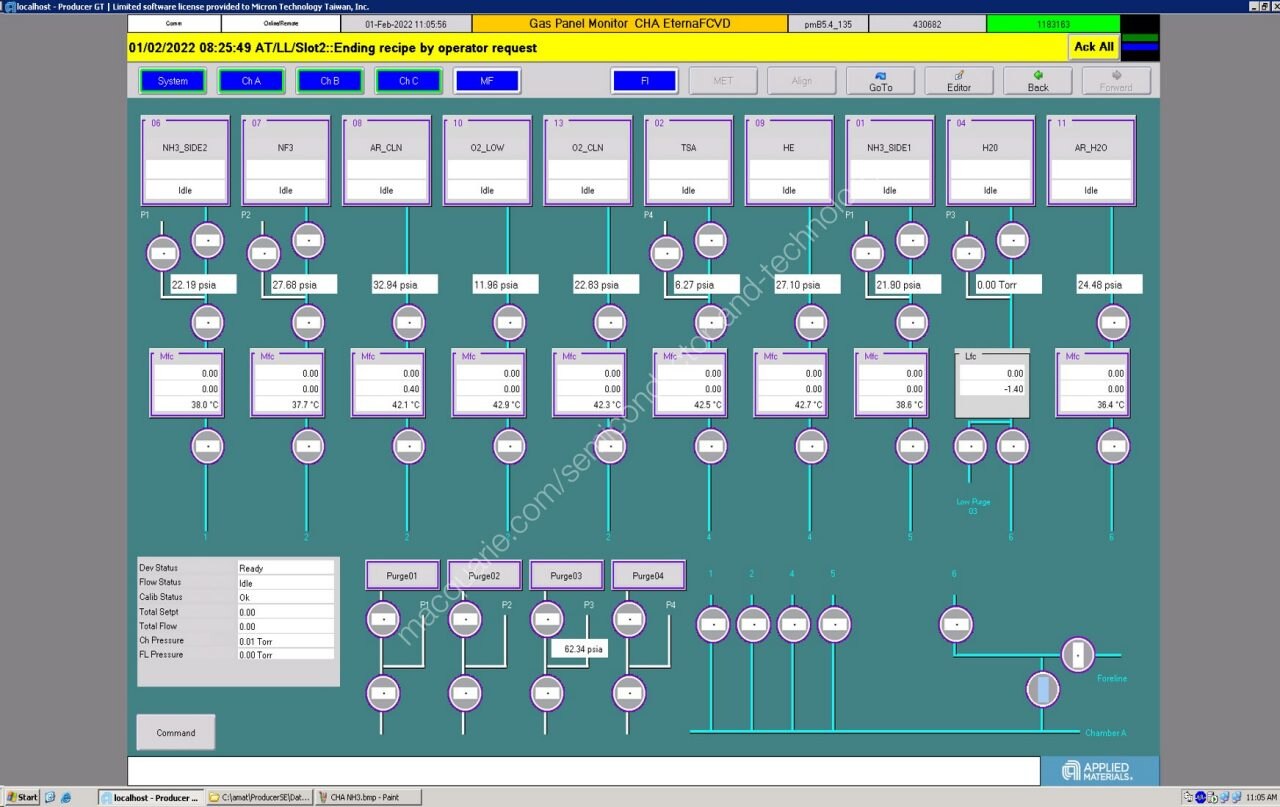Screen dimensions: 1280x807
Task: Open the C:\amat\ProducerSE folder taskbar item
Action: (258, 797)
